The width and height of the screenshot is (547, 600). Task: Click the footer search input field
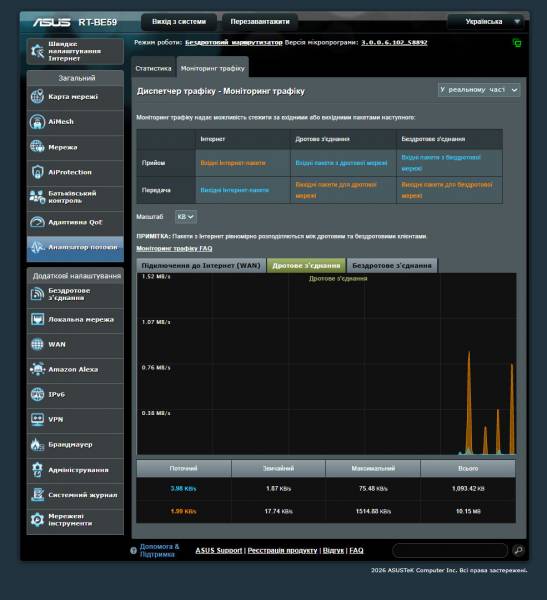pos(450,550)
